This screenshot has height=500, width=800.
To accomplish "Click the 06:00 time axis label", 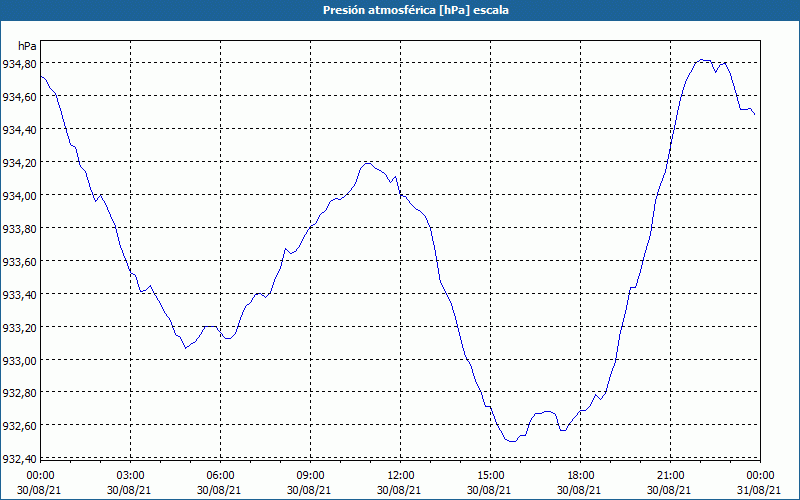I will [220, 476].
